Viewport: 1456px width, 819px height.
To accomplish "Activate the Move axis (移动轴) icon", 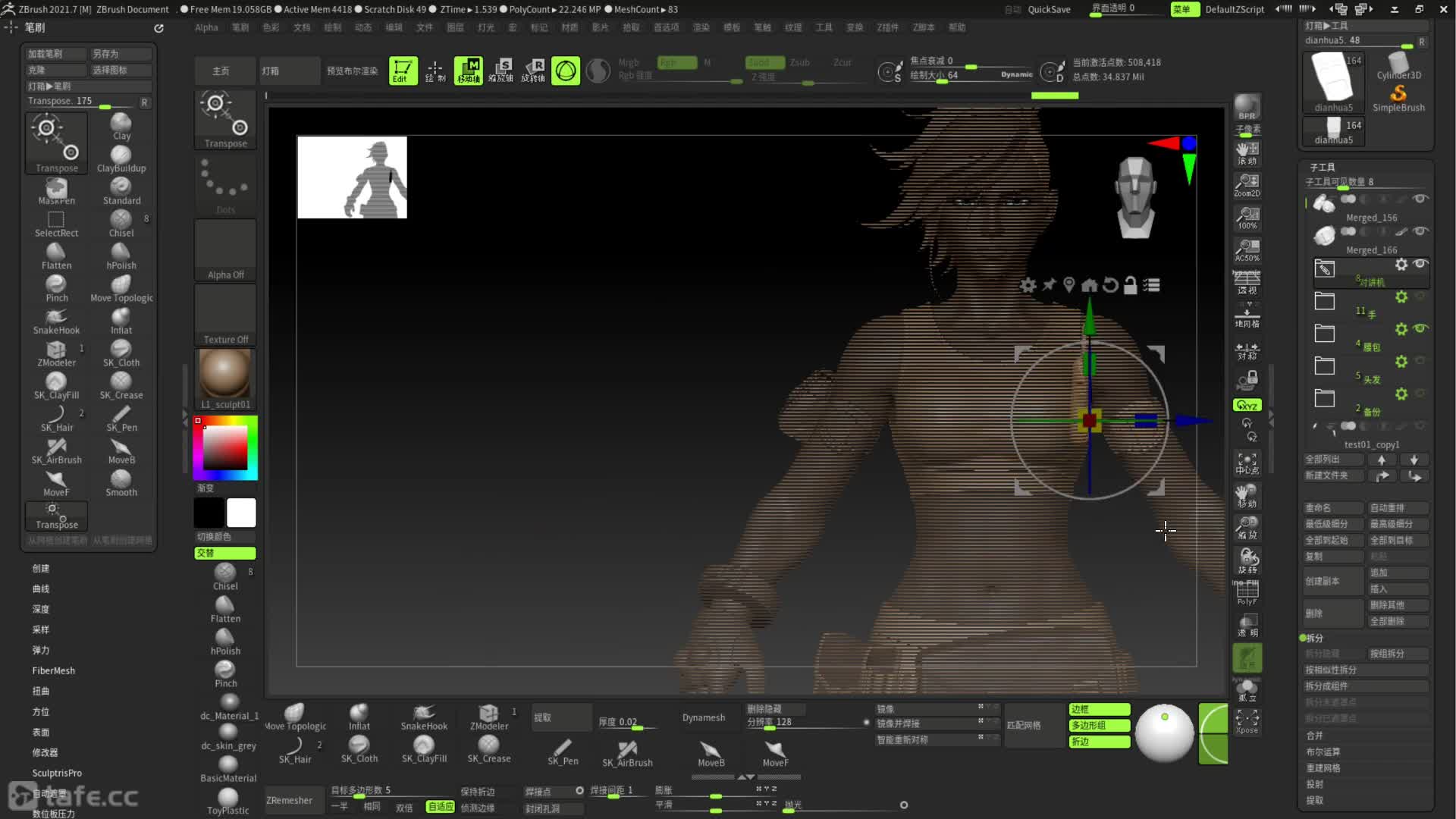I will coord(469,71).
